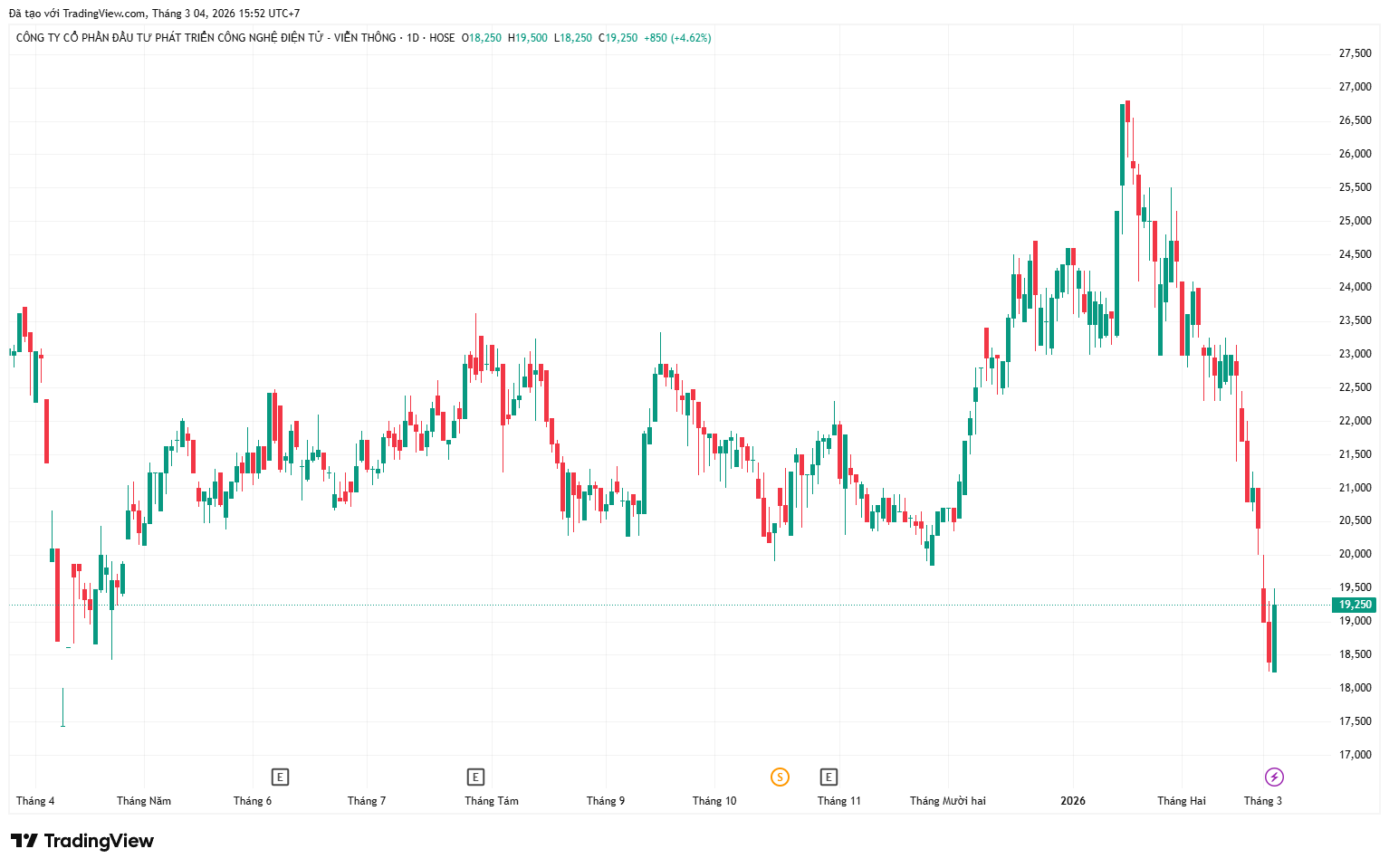1389x868 pixels.
Task: Click the 2026 label on the time axis
Action: [1073, 801]
